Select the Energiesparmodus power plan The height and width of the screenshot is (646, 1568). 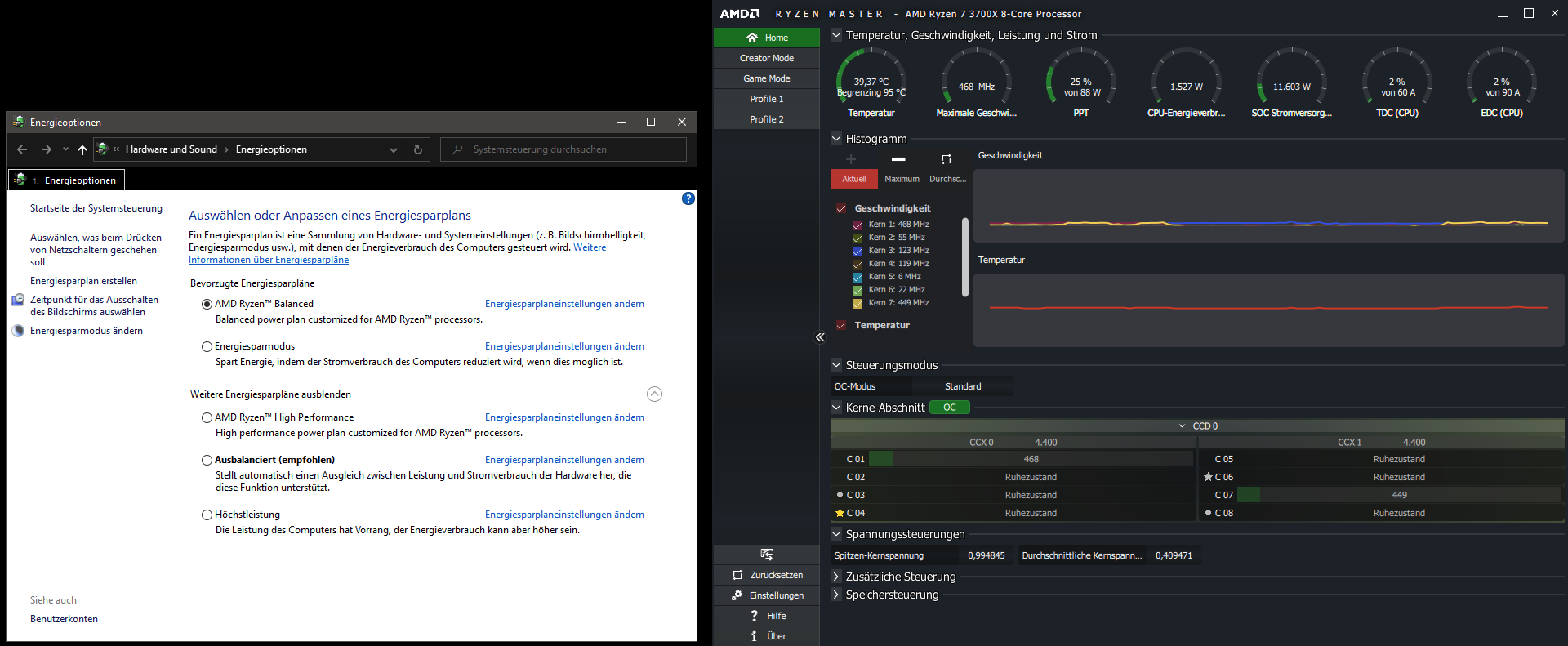coord(207,346)
